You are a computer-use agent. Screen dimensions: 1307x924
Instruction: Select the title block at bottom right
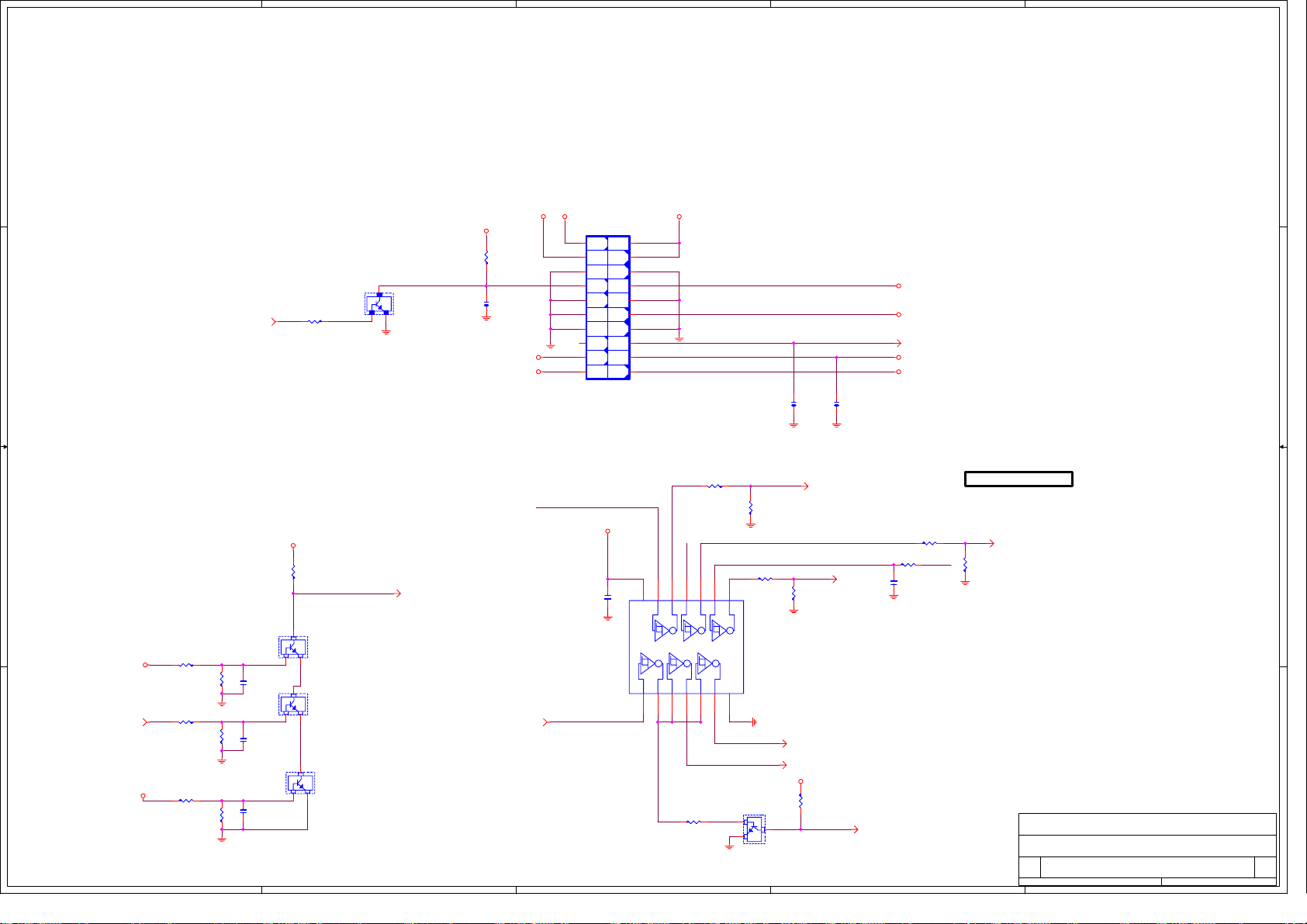coord(1146,848)
